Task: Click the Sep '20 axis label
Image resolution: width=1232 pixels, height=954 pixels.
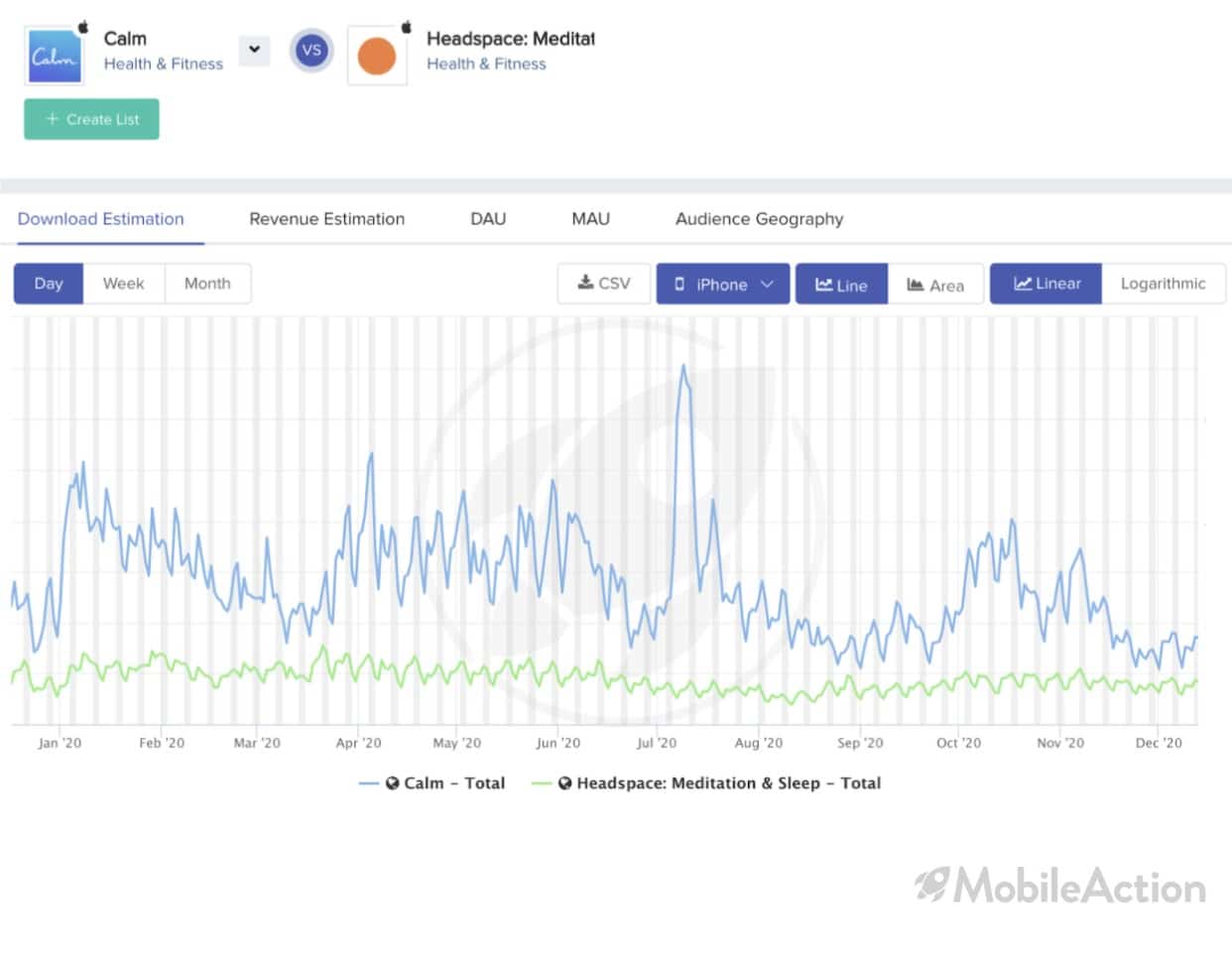Action: 860,743
